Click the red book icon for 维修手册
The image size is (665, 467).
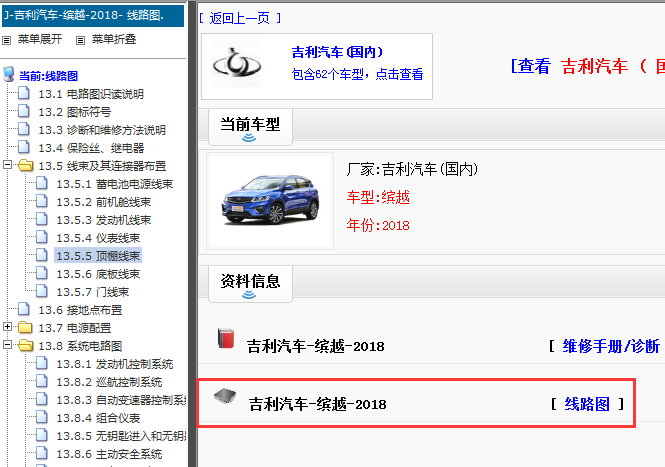point(226,338)
